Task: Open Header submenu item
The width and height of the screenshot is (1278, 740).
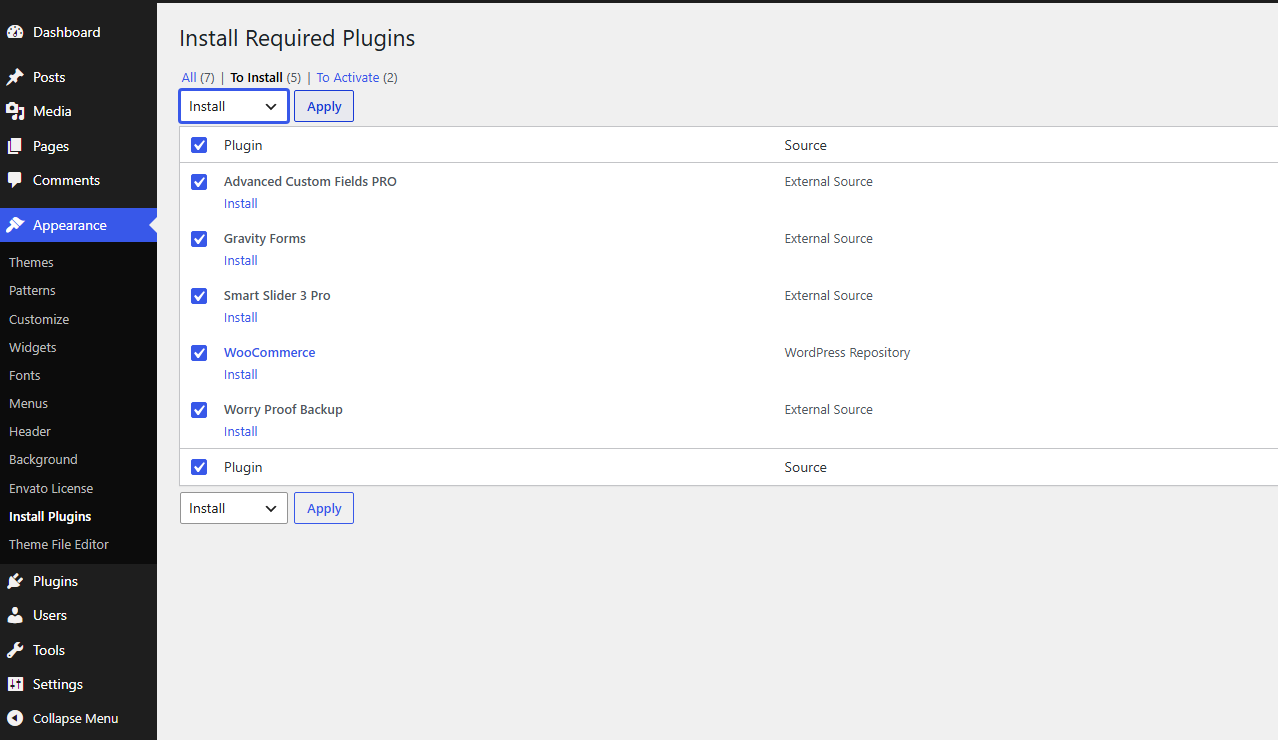Action: pos(30,431)
